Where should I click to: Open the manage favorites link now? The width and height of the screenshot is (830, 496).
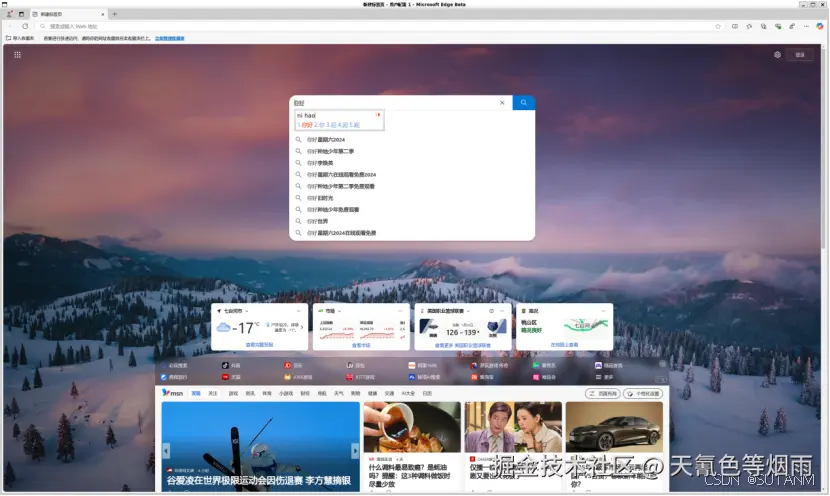pyautogui.click(x=170, y=38)
